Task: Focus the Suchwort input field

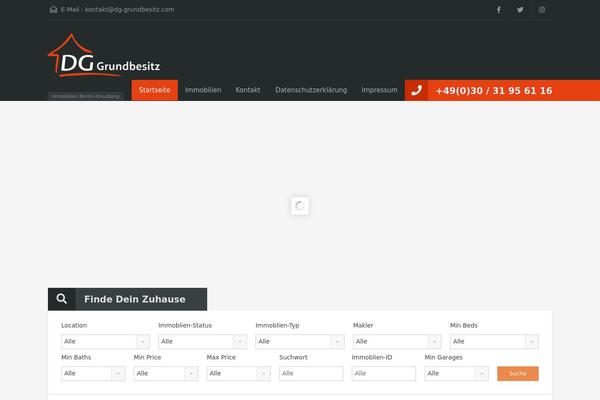Action: pos(311,374)
